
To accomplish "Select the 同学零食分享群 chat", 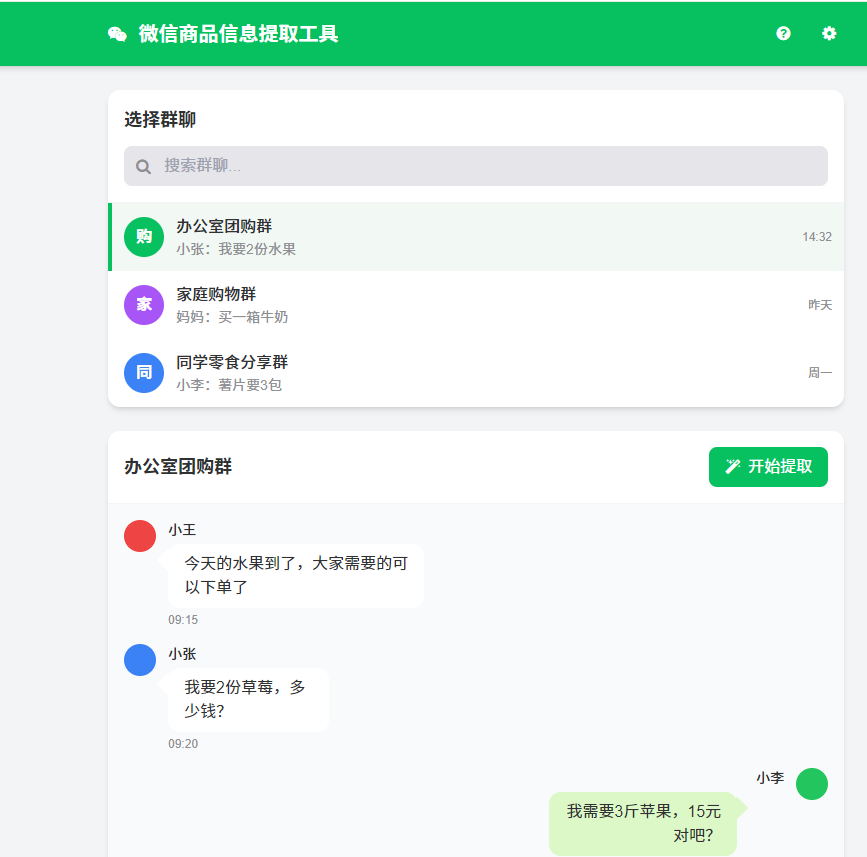I will [x=476, y=373].
